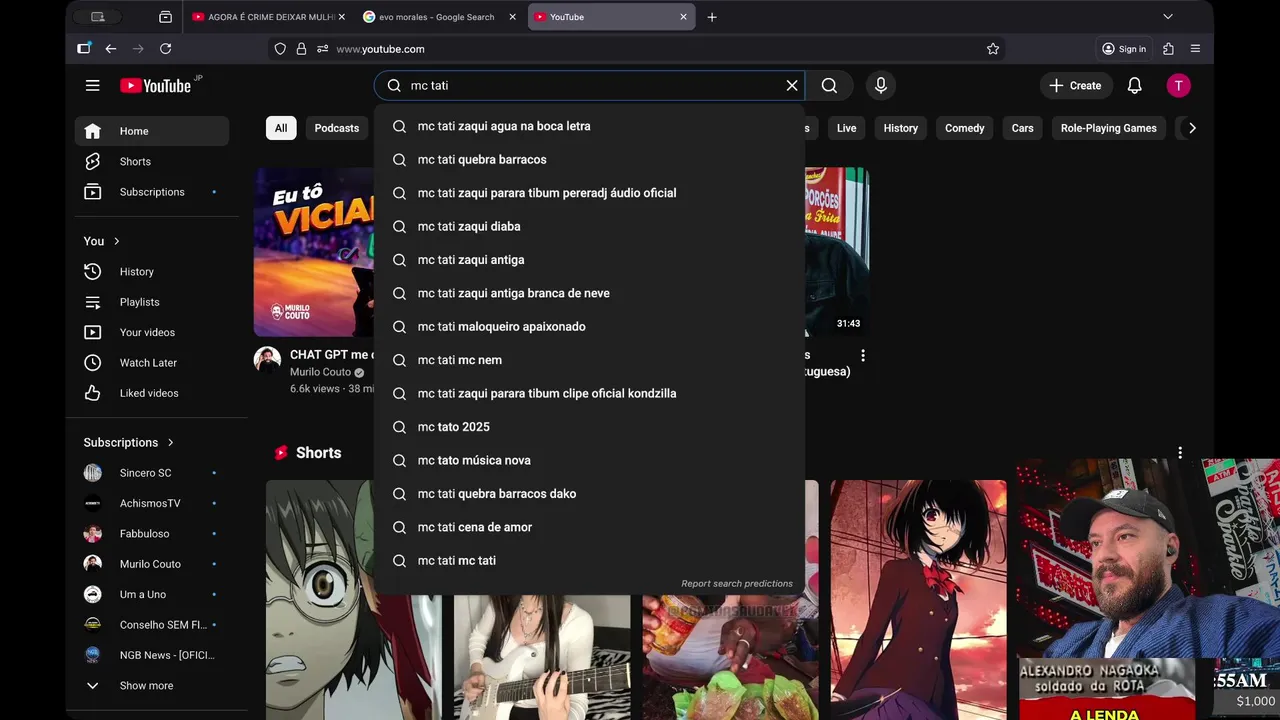Image resolution: width=1280 pixels, height=720 pixels.
Task: Click Murilo Couto channel avatar under video
Action: [x=267, y=360]
